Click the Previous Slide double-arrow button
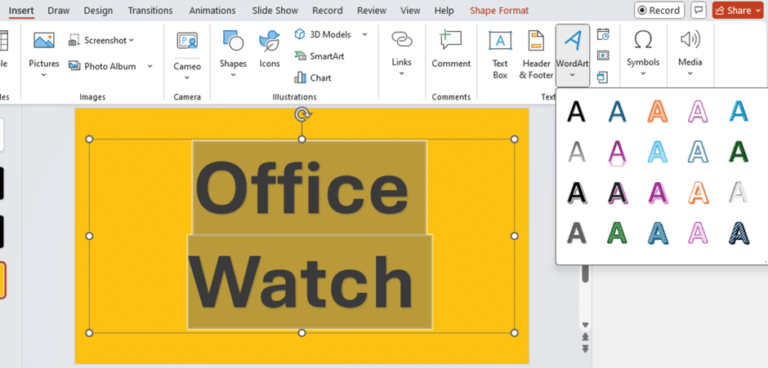The width and height of the screenshot is (768, 368). [x=585, y=337]
